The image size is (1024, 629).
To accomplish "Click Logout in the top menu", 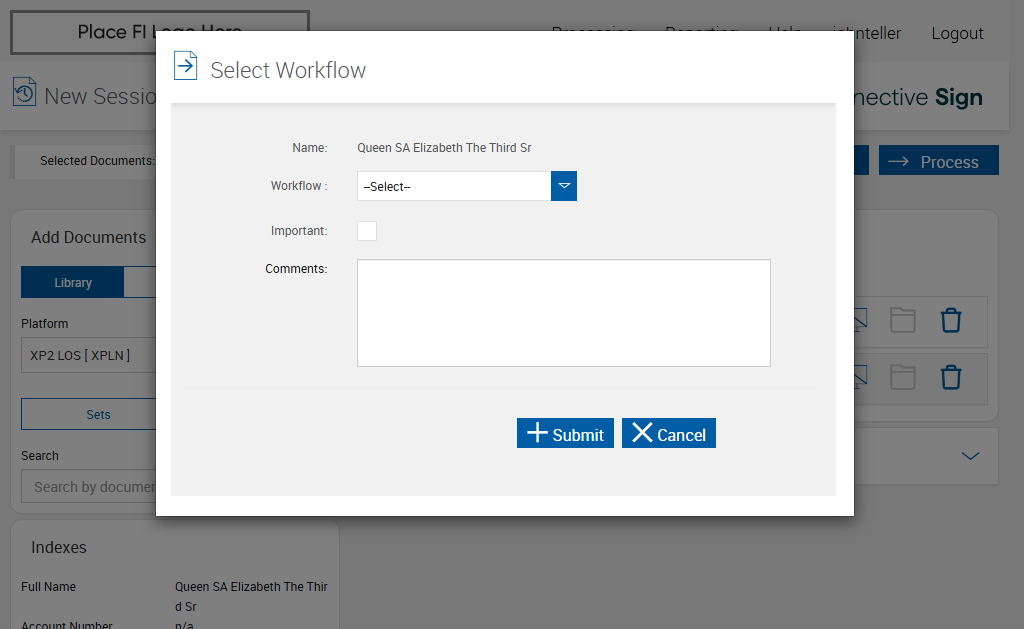I will click(957, 33).
